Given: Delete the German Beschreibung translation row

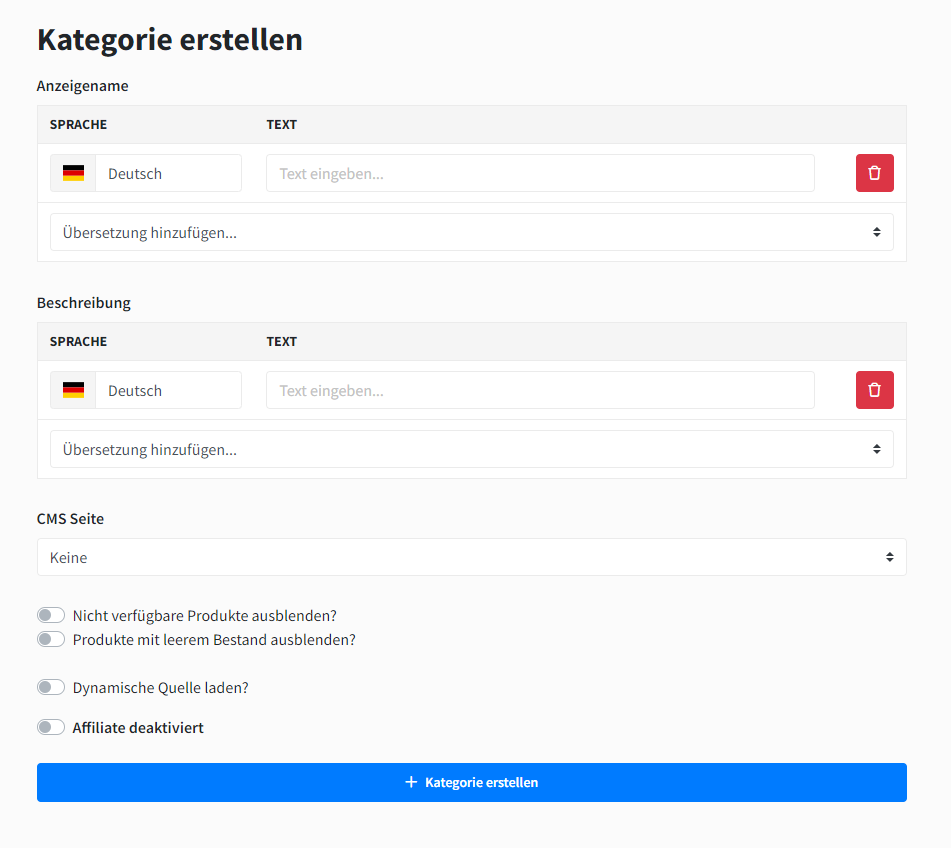Looking at the screenshot, I should tap(874, 390).
